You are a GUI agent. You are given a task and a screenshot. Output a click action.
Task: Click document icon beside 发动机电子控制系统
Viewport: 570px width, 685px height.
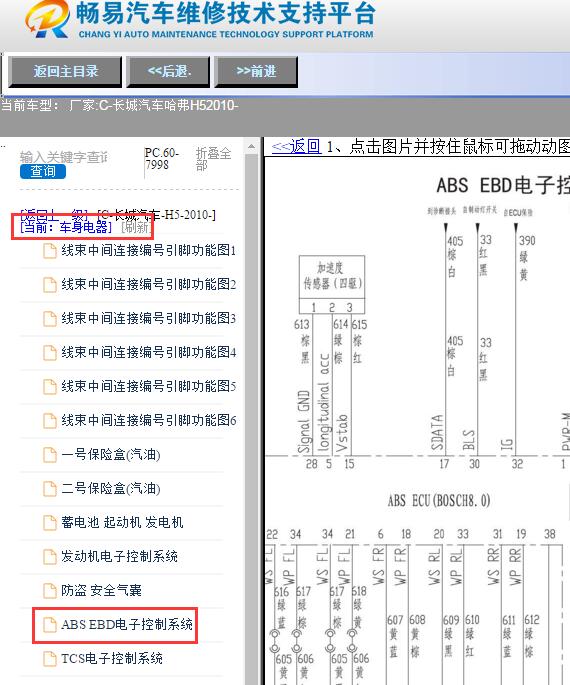(x=50, y=557)
